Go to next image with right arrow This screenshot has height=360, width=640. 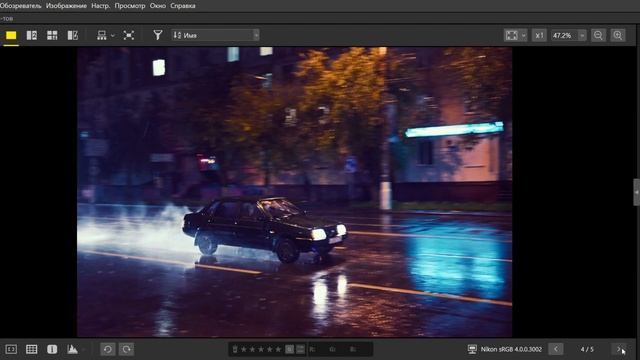pyautogui.click(x=619, y=349)
